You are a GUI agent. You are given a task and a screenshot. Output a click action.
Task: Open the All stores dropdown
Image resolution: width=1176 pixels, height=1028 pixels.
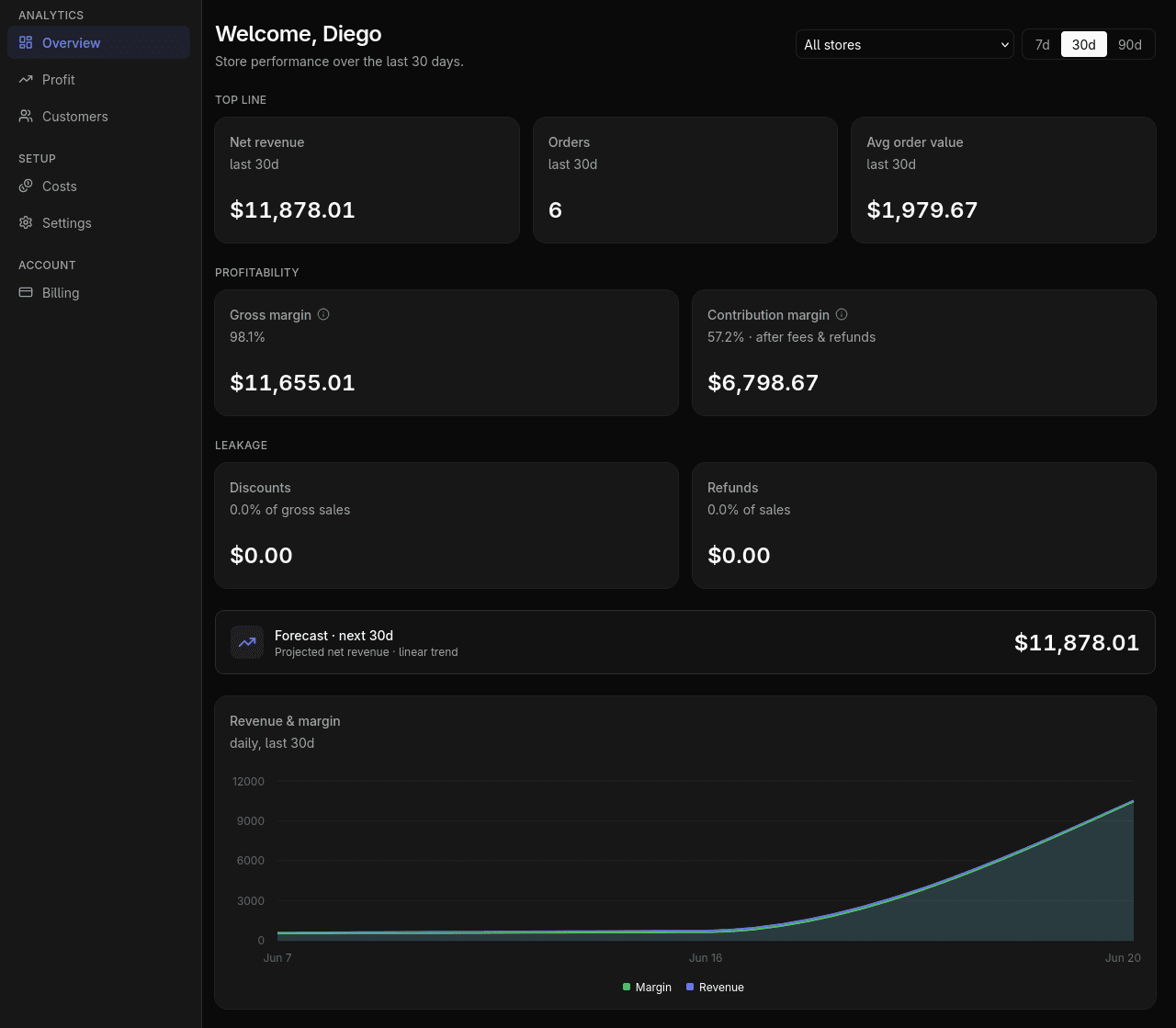coord(905,44)
